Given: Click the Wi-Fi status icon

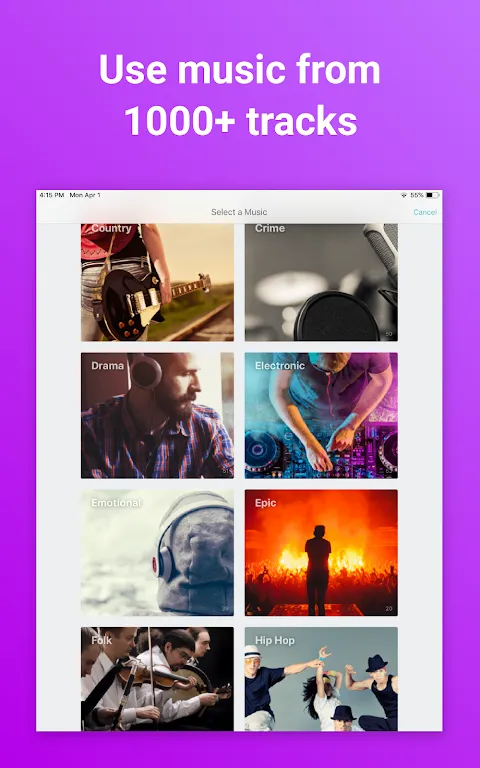Looking at the screenshot, I should tap(404, 195).
